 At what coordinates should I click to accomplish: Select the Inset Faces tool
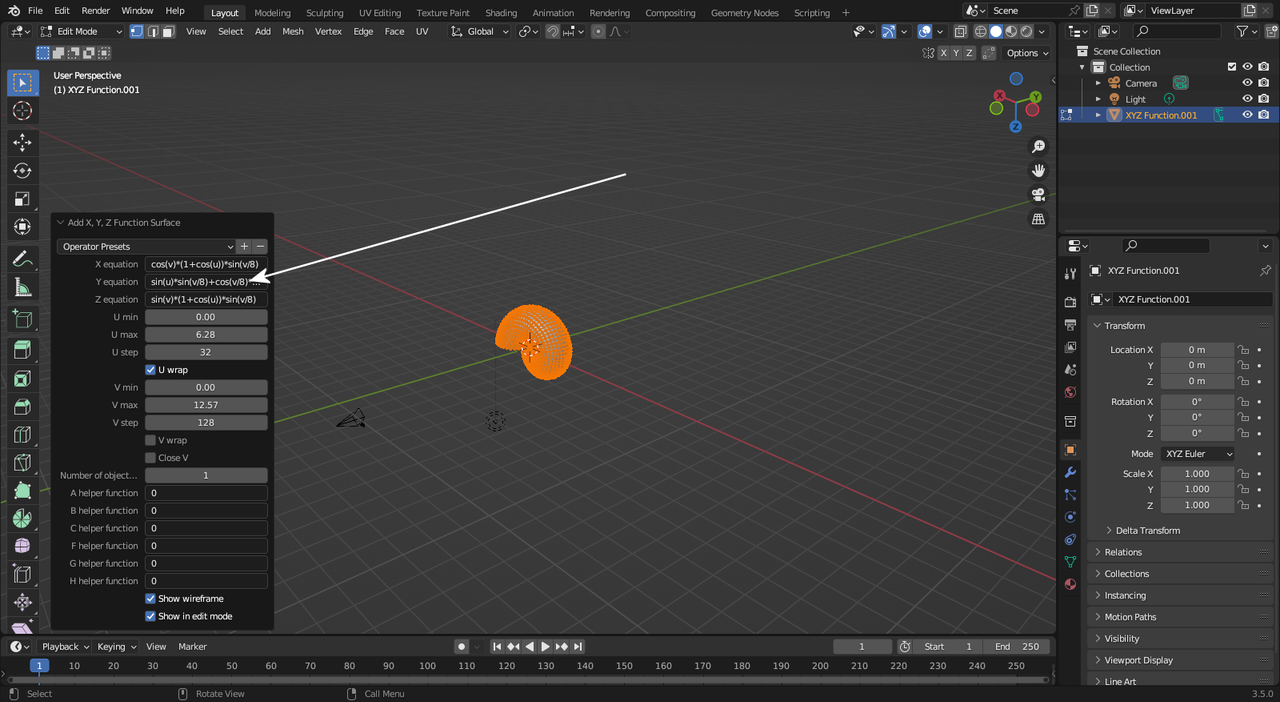coord(22,379)
